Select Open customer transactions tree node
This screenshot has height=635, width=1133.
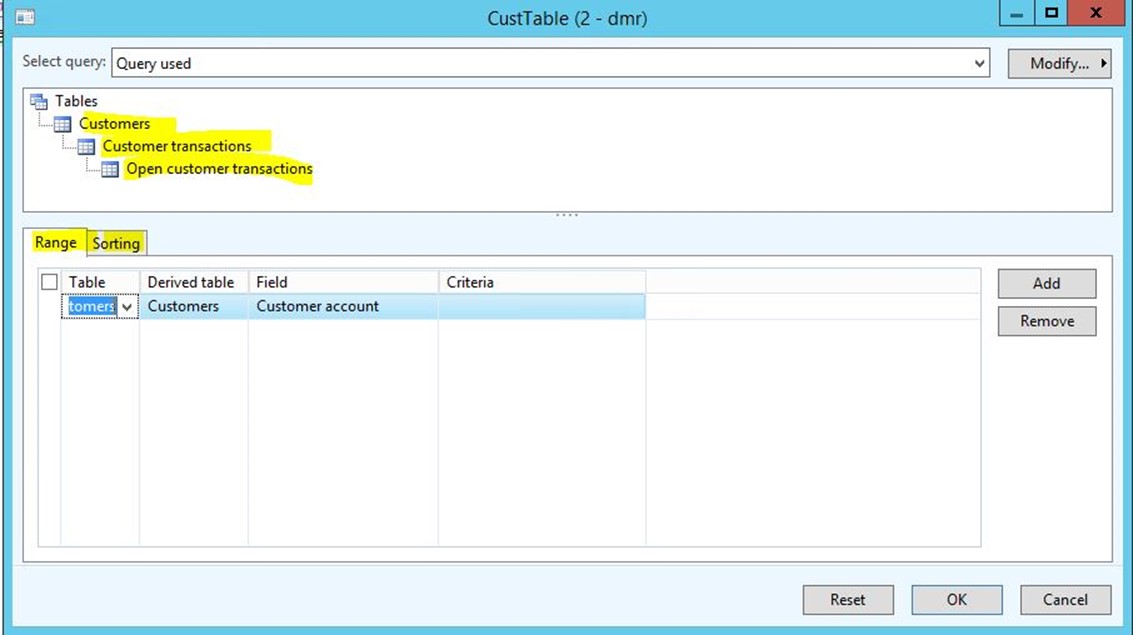[x=219, y=168]
